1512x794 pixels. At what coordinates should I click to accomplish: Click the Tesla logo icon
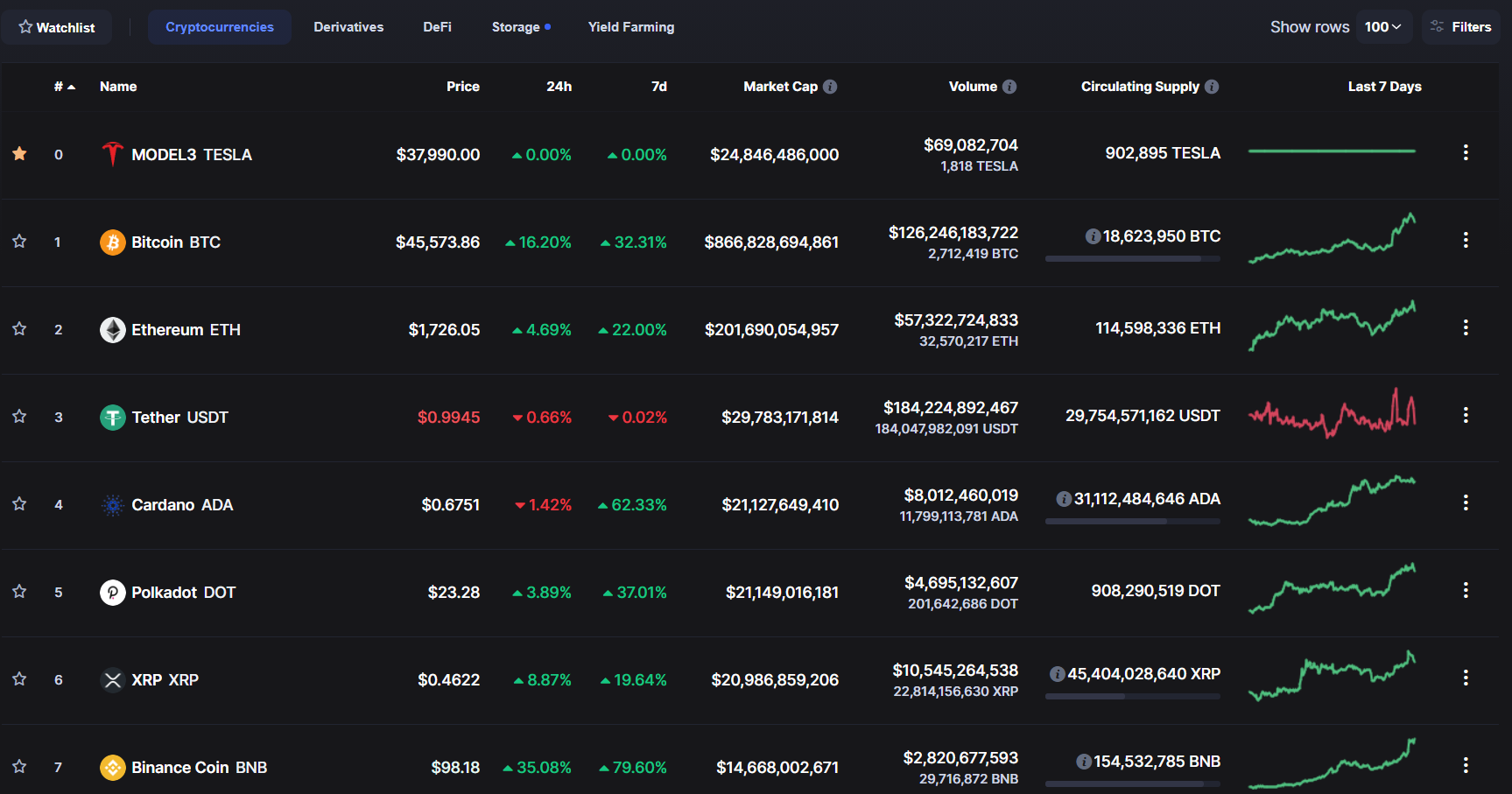112,154
